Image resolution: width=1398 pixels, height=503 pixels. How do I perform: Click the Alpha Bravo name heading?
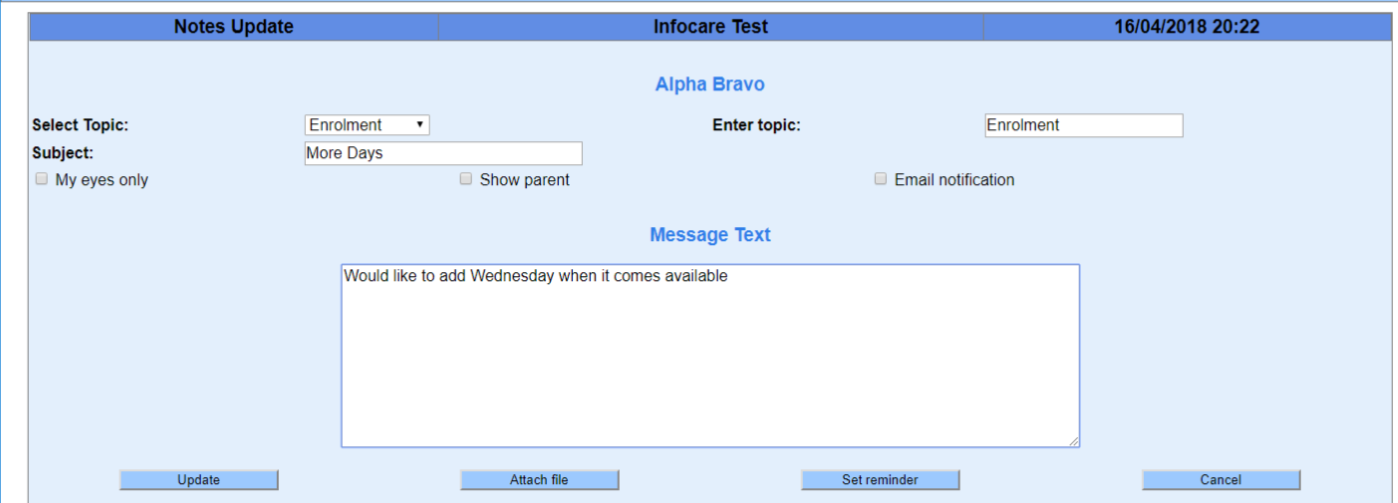[x=709, y=84]
